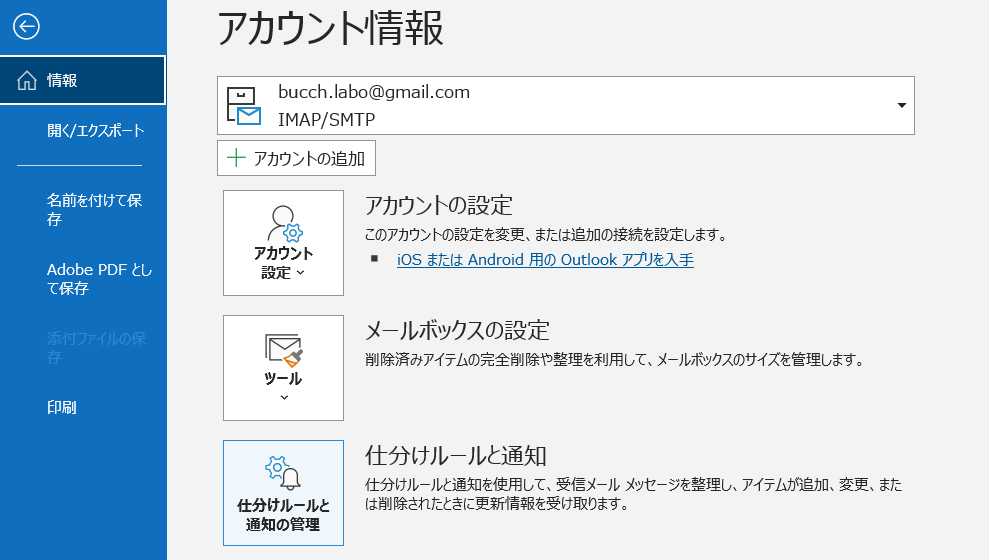Expand the ツール button chevron
This screenshot has width=989, height=560.
click(x=284, y=397)
